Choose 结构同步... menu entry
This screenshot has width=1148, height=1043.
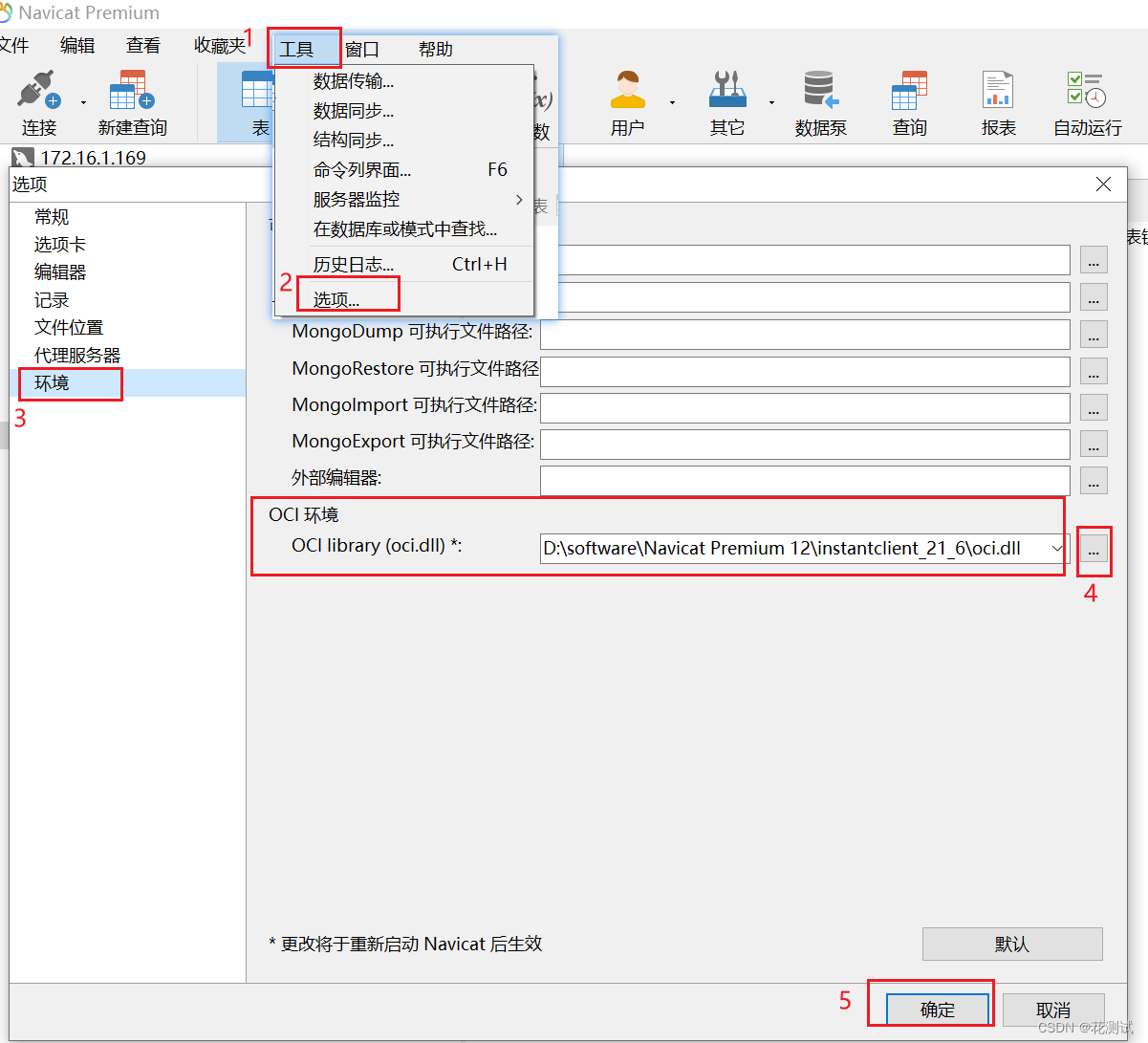coord(404,140)
